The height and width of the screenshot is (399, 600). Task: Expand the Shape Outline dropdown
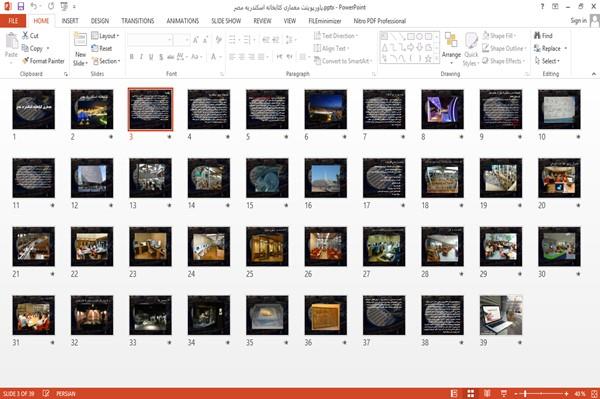tap(504, 48)
